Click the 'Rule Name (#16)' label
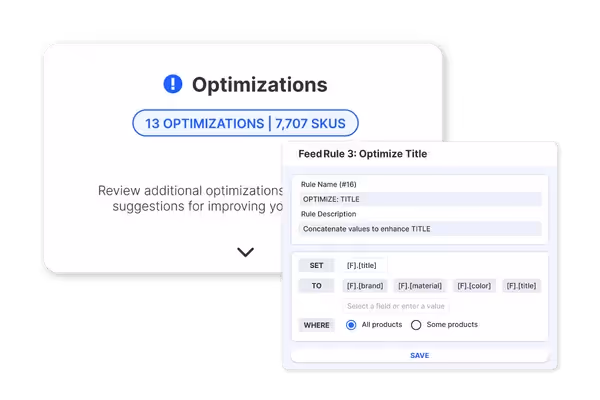 (328, 184)
